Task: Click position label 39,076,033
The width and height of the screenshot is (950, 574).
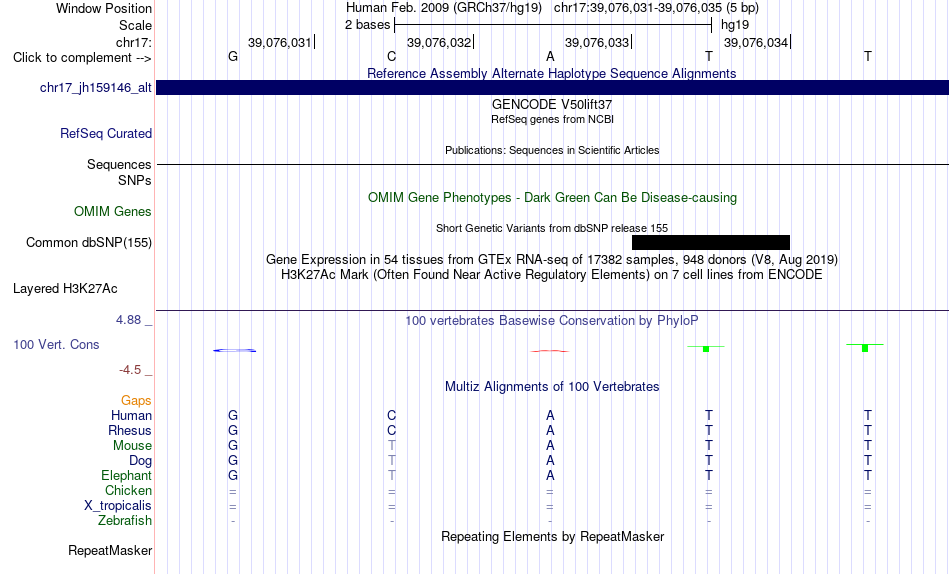Action: point(597,42)
